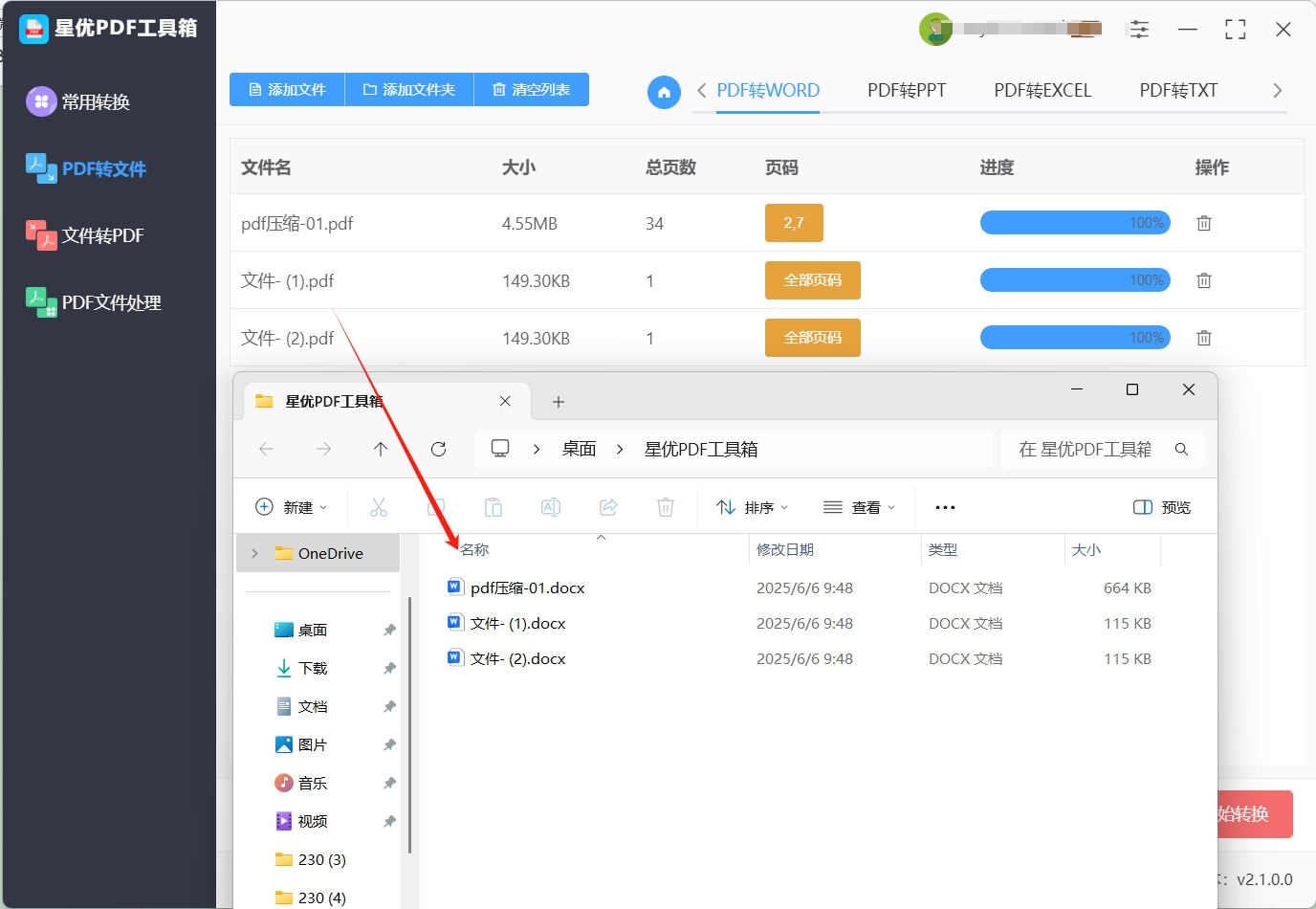Click the home icon in PDF toolbox
The image size is (1316, 909).
tap(664, 93)
